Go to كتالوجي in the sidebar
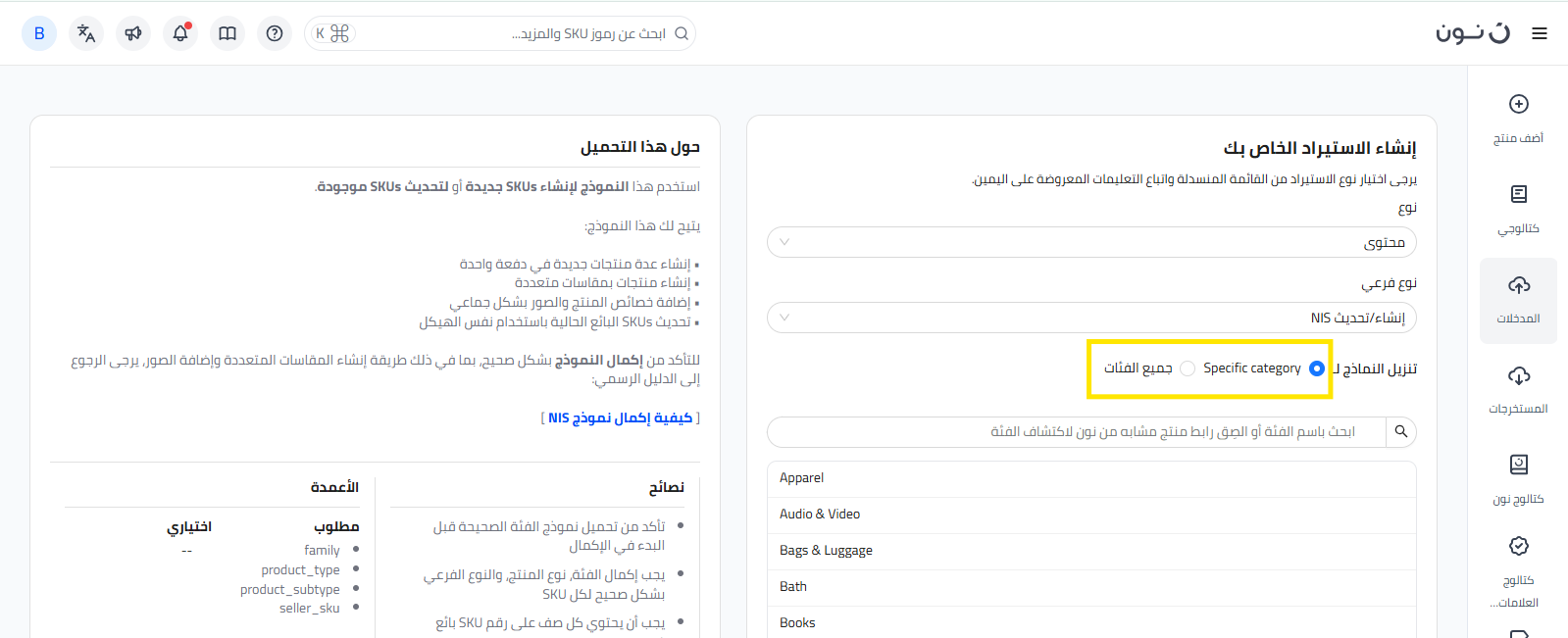1568x638 pixels. click(1518, 208)
